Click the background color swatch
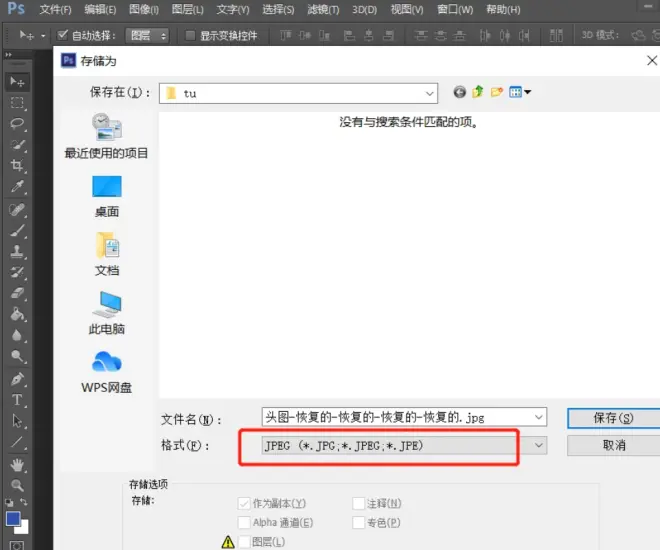The height and width of the screenshot is (550, 660). 23,529
